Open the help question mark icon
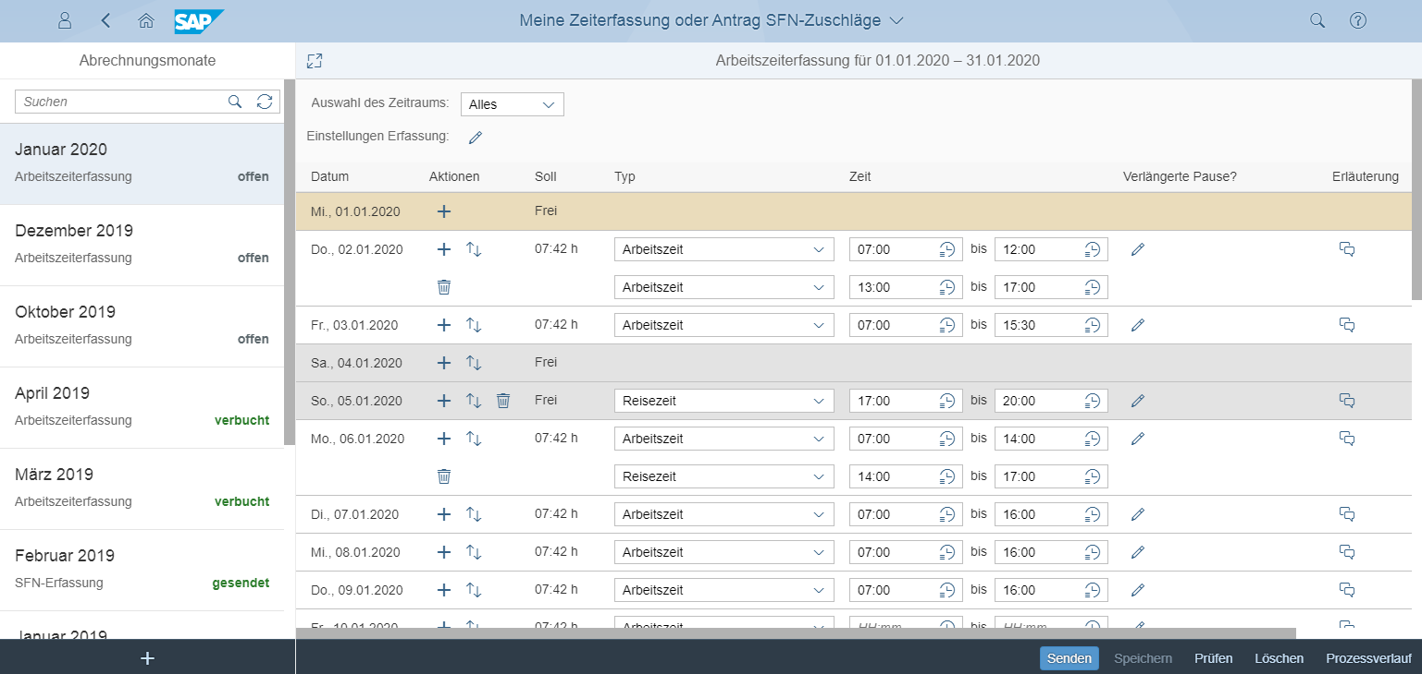The image size is (1422, 674). coord(1358,20)
